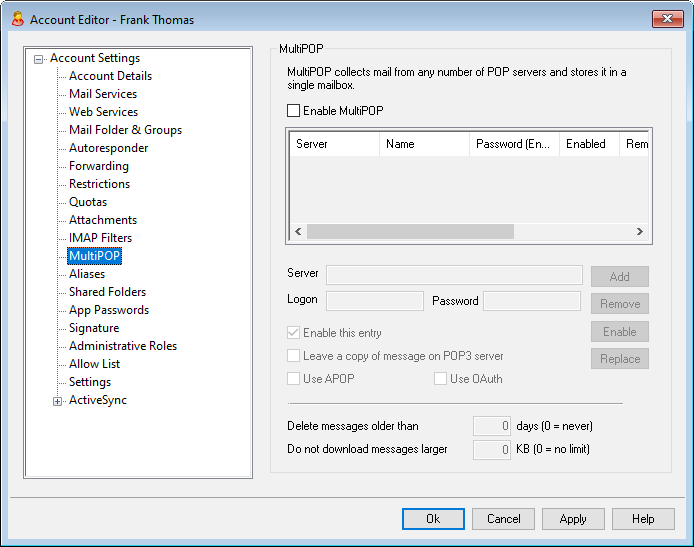Open Account Details in the tree
The height and width of the screenshot is (547, 694).
(110, 76)
